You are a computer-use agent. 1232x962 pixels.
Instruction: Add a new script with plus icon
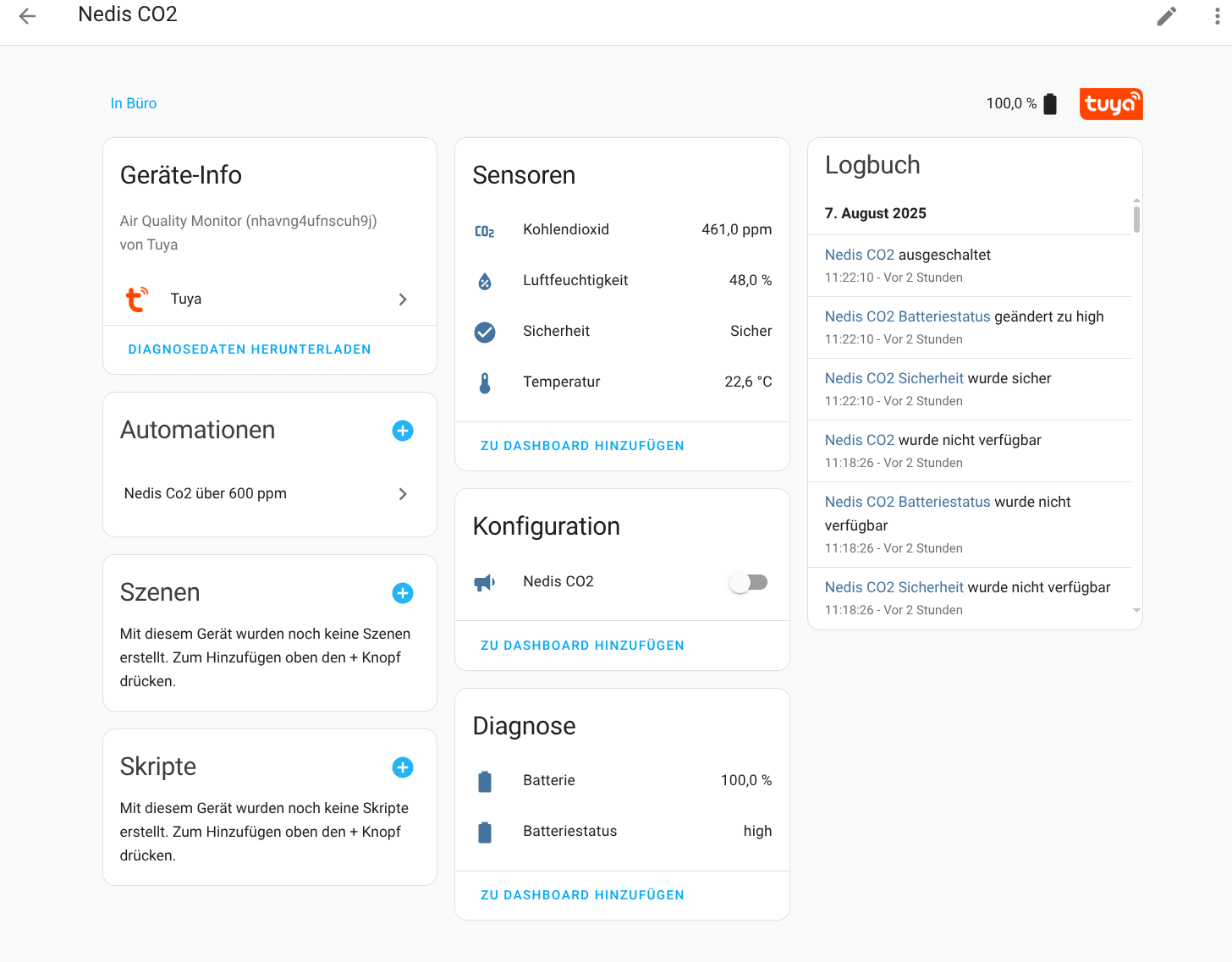click(x=403, y=767)
